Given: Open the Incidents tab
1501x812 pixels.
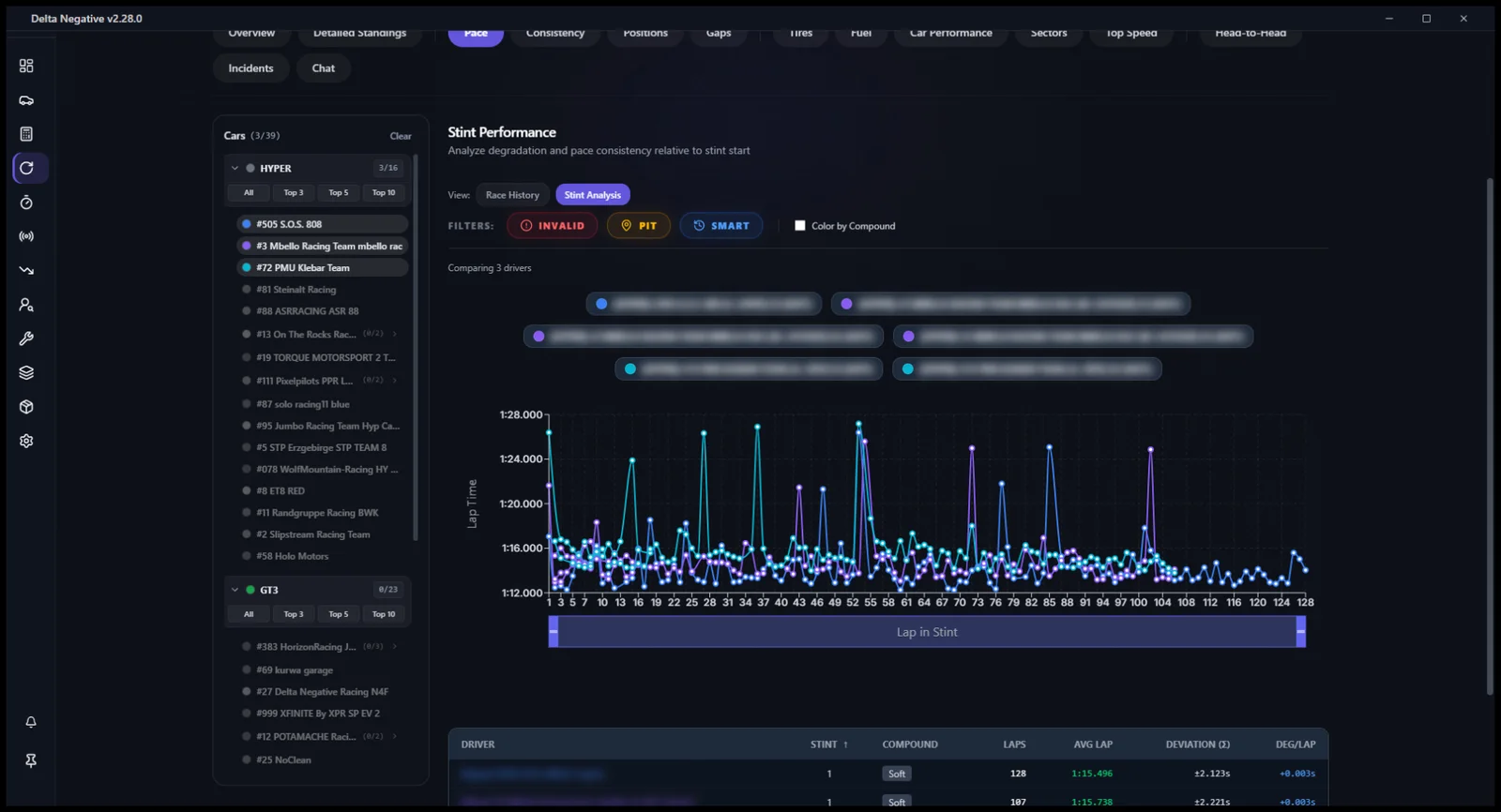Looking at the screenshot, I should 250,68.
